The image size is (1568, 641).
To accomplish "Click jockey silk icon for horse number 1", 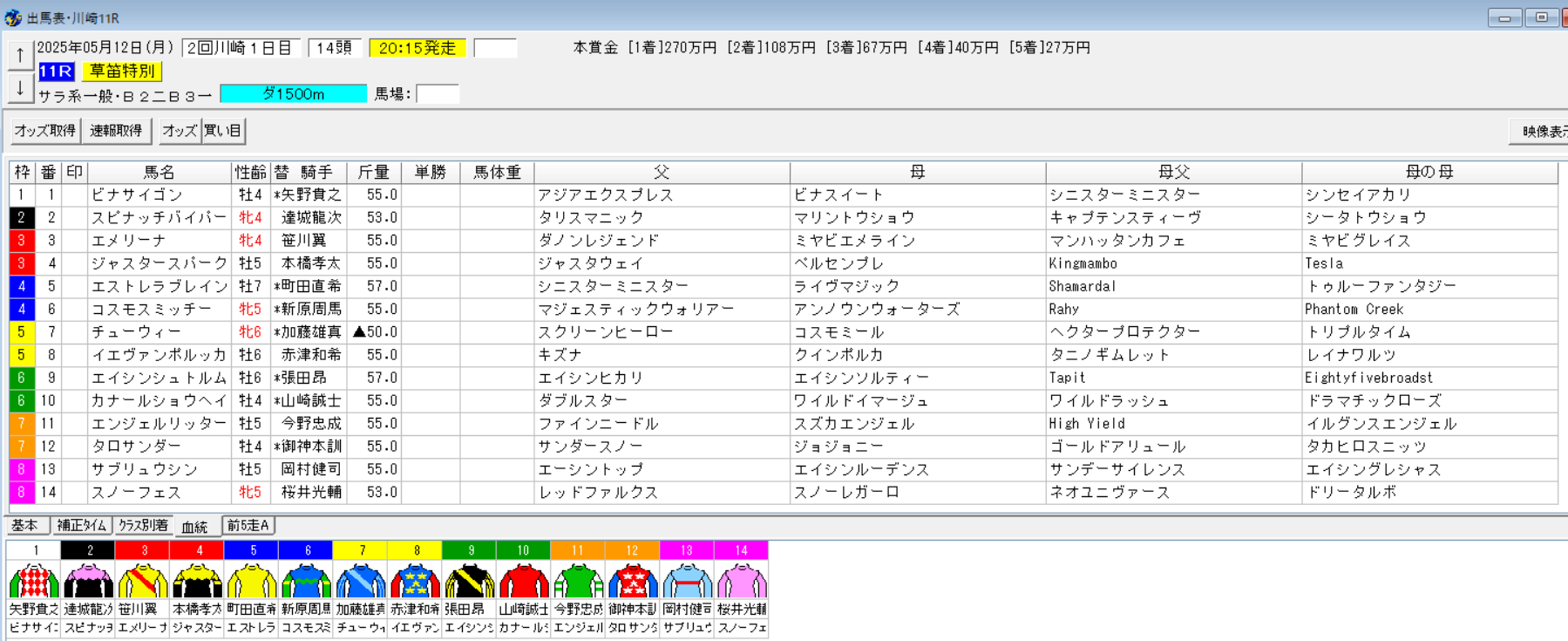I will pos(34,582).
